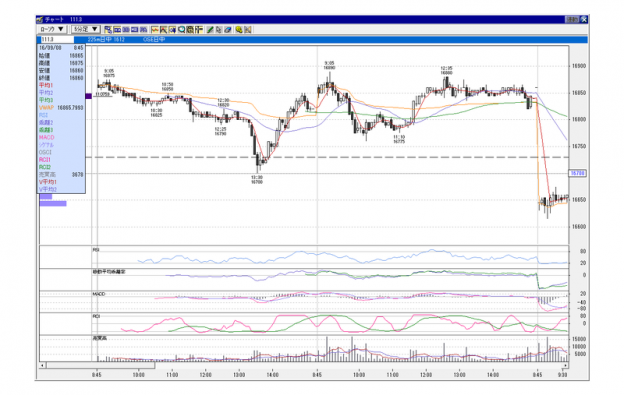Toggle the 平均1 moving average legend entry
The width and height of the screenshot is (624, 395).
(x=46, y=86)
